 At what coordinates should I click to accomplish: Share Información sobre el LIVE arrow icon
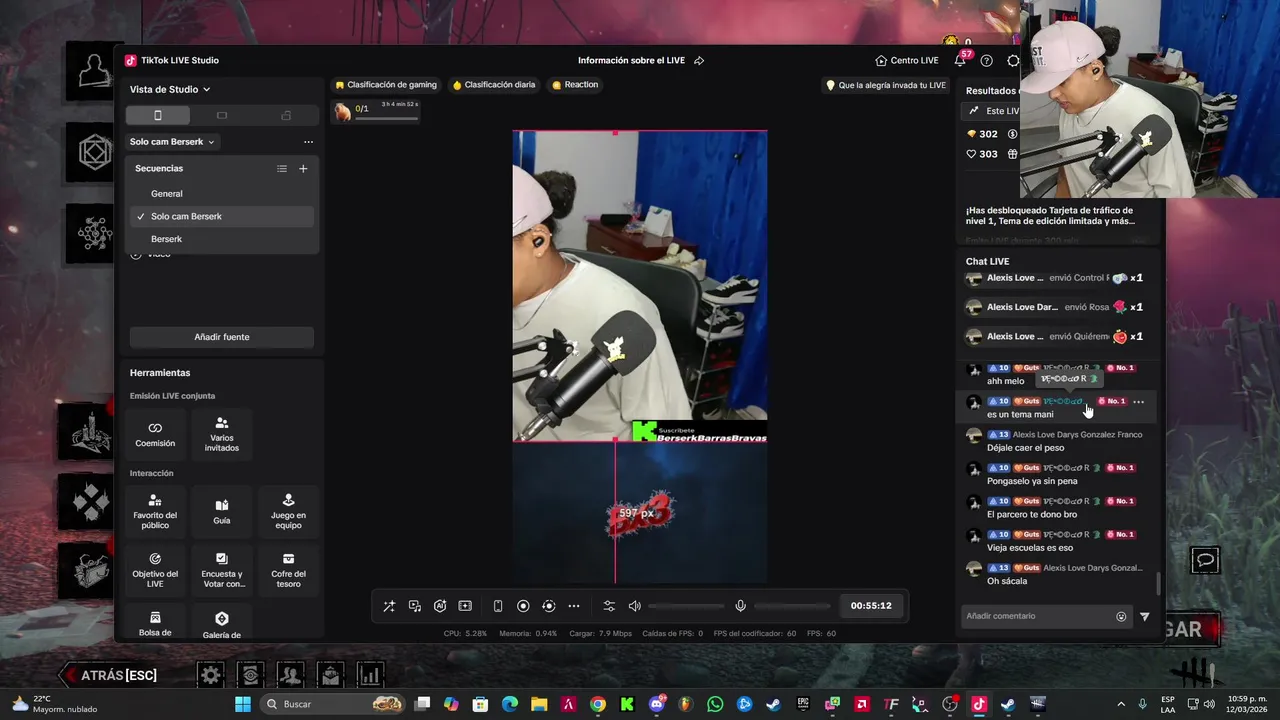[699, 61]
